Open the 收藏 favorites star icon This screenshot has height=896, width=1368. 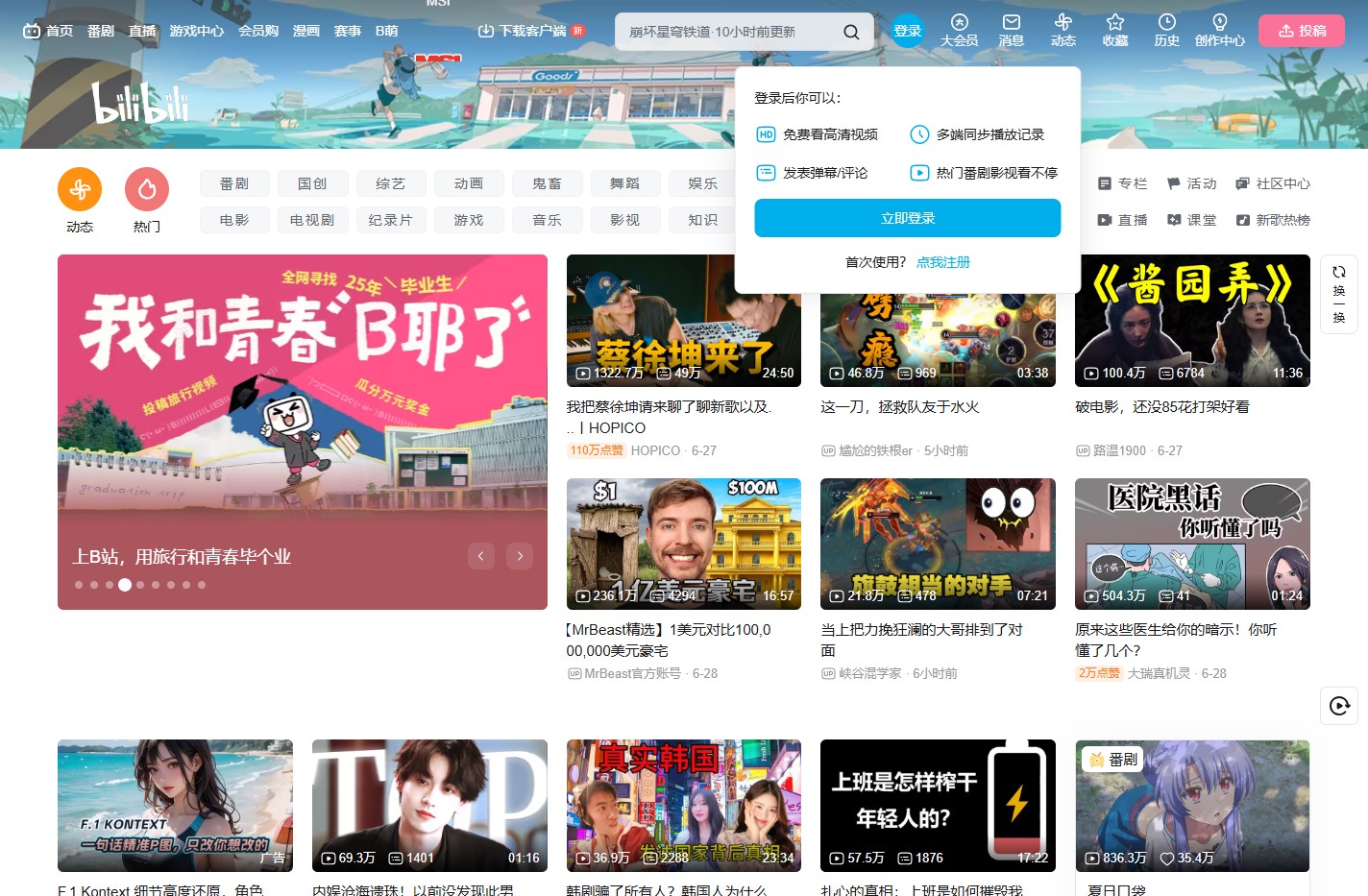point(1114,30)
